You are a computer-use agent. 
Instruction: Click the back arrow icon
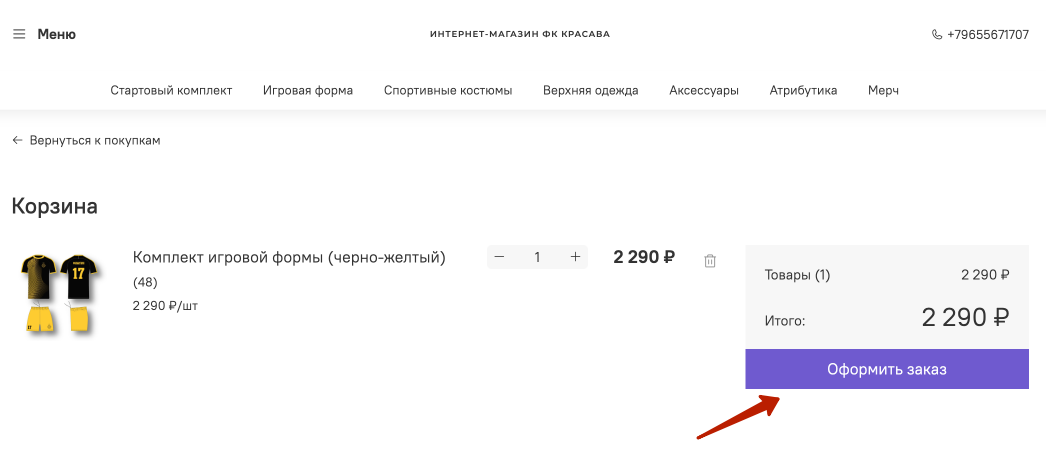17,141
